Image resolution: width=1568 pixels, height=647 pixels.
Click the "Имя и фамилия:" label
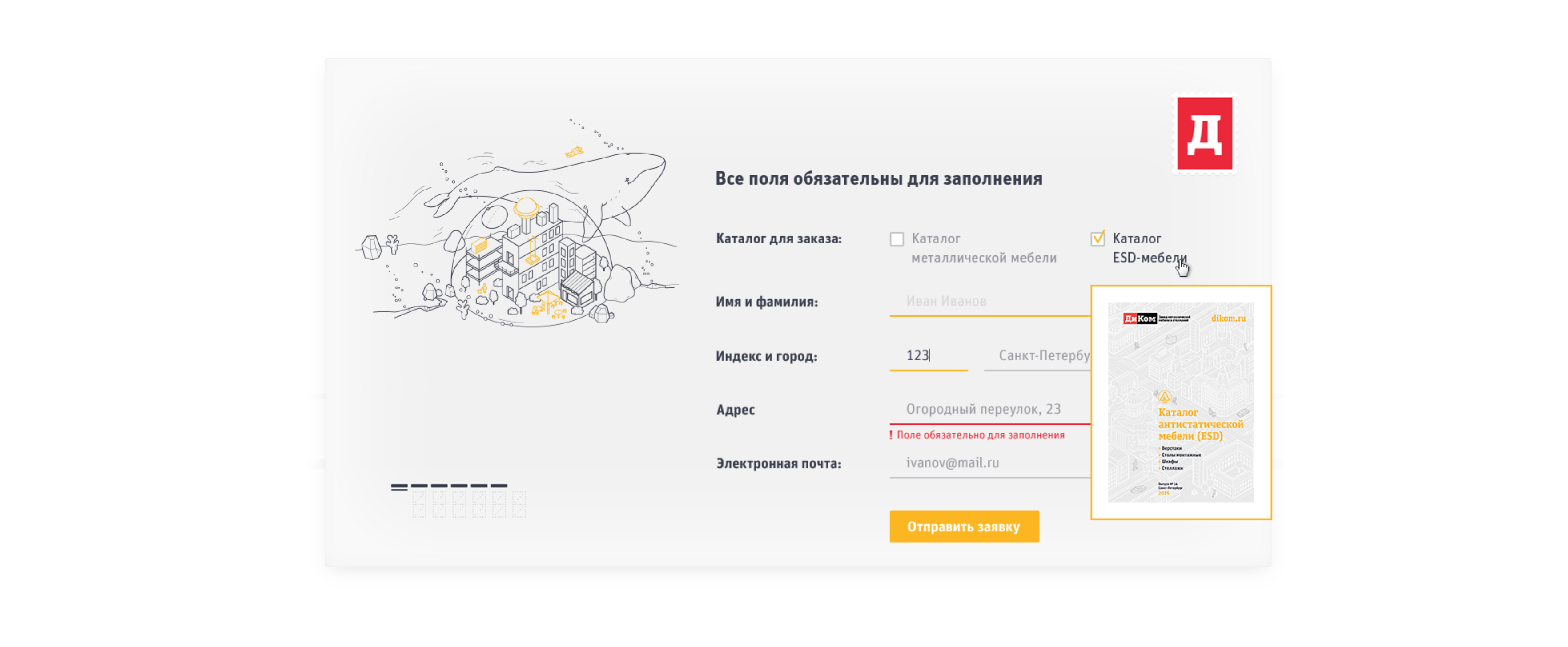pos(766,302)
